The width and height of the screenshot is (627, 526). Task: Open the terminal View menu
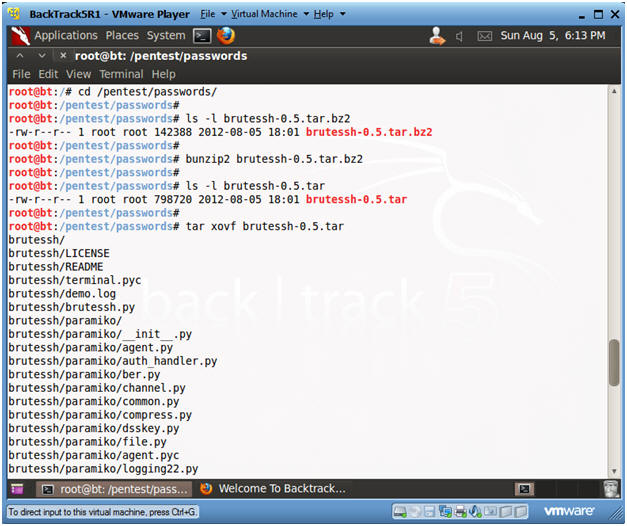79,74
